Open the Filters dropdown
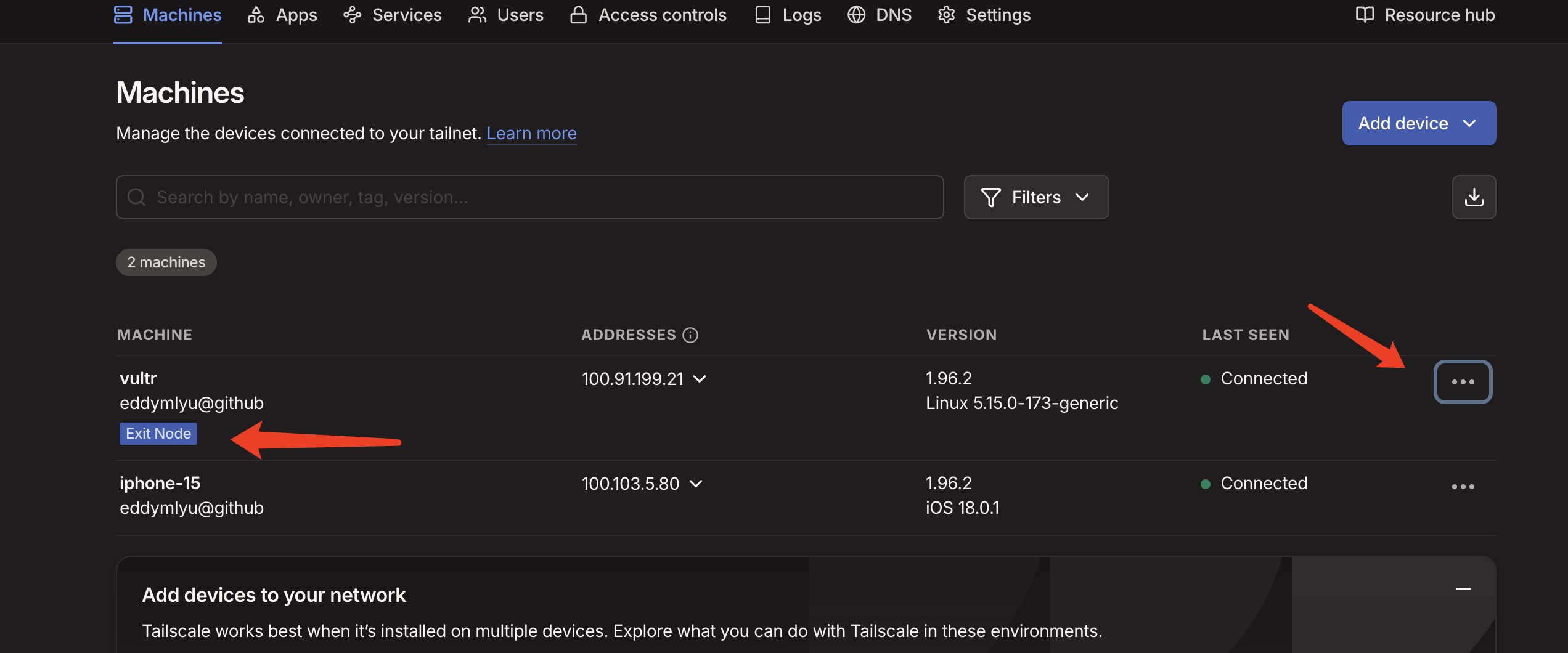 (1036, 197)
